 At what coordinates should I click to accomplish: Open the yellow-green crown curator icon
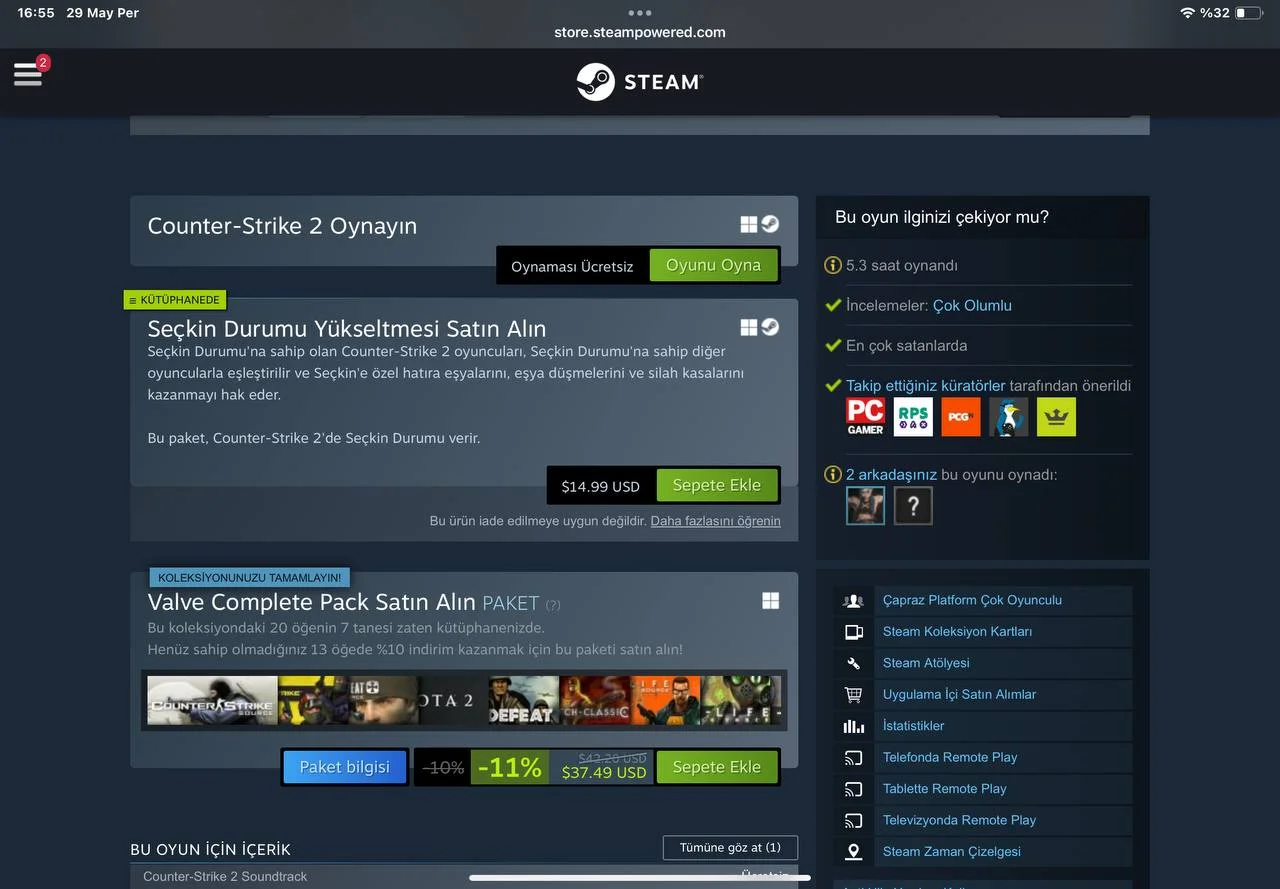pos(1056,417)
